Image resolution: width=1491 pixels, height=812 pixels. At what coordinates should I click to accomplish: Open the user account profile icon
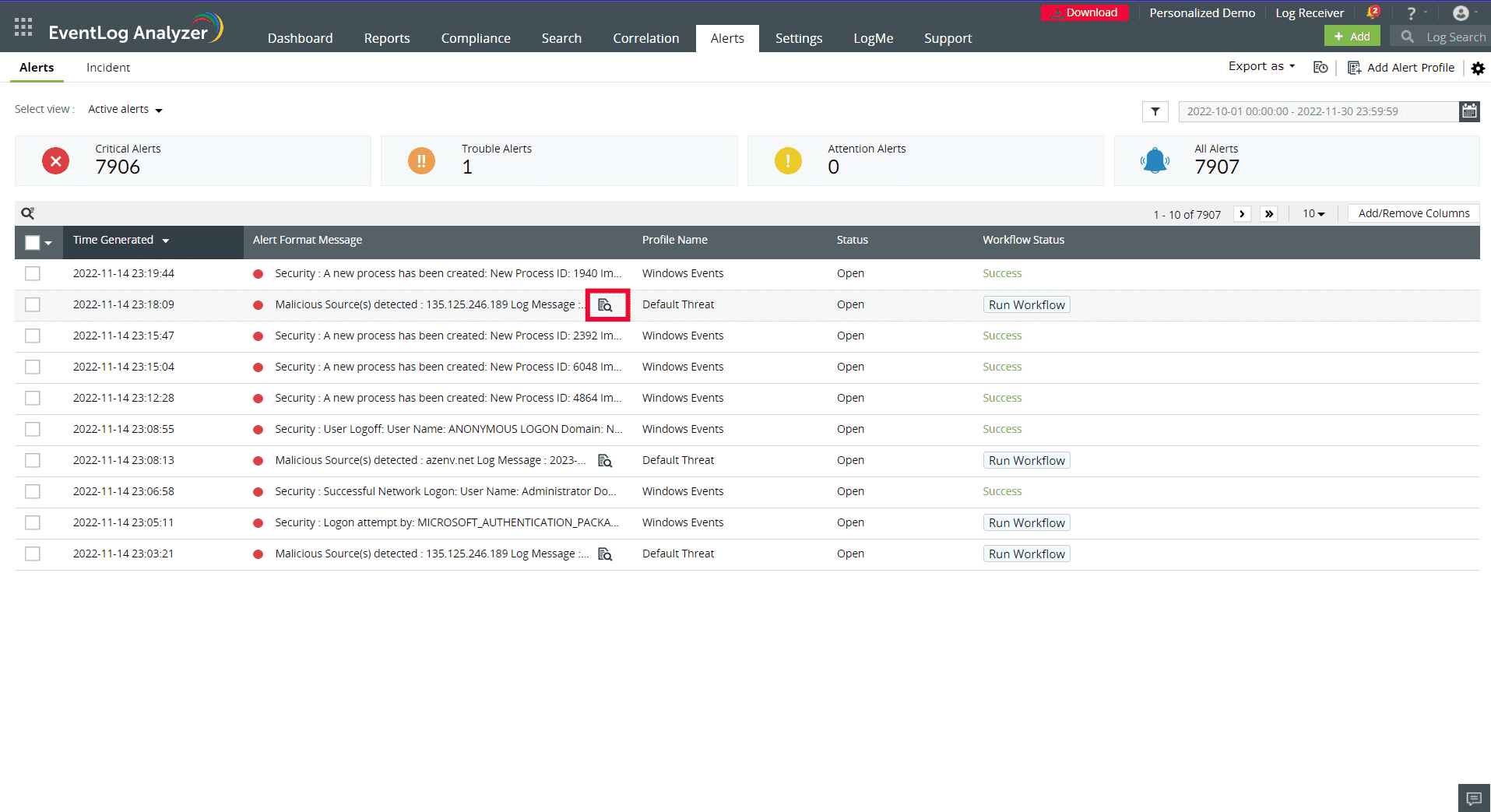pos(1461,13)
